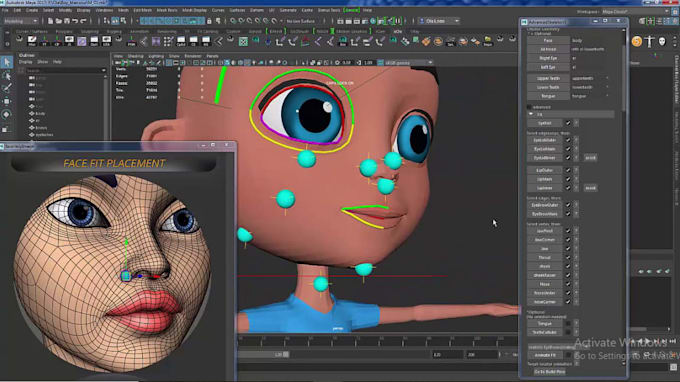Open Outliner Display menu
This screenshot has width=680, height=382.
click(x=25, y=62)
